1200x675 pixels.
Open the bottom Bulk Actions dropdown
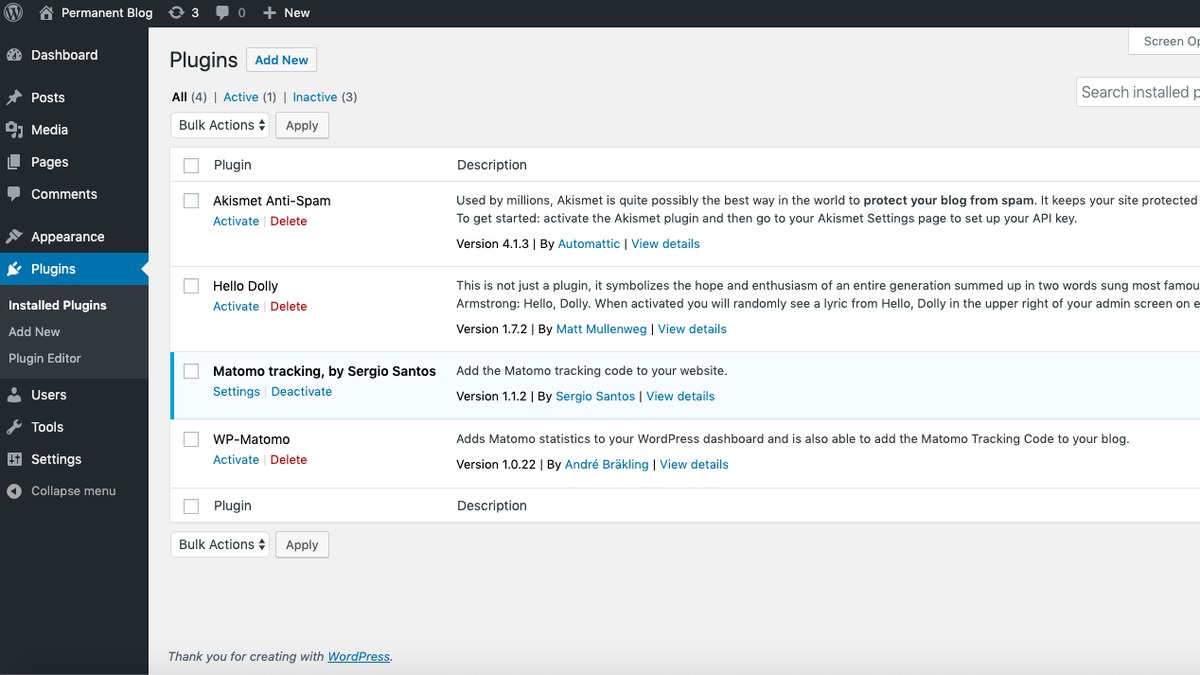(x=220, y=544)
